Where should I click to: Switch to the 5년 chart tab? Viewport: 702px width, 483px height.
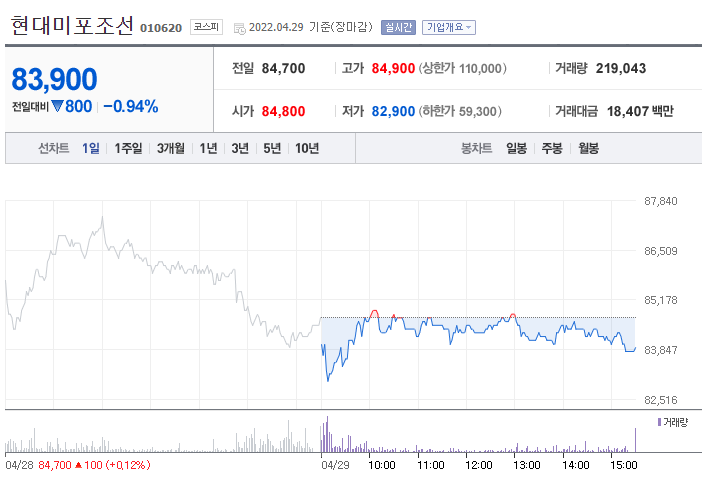click(272, 148)
